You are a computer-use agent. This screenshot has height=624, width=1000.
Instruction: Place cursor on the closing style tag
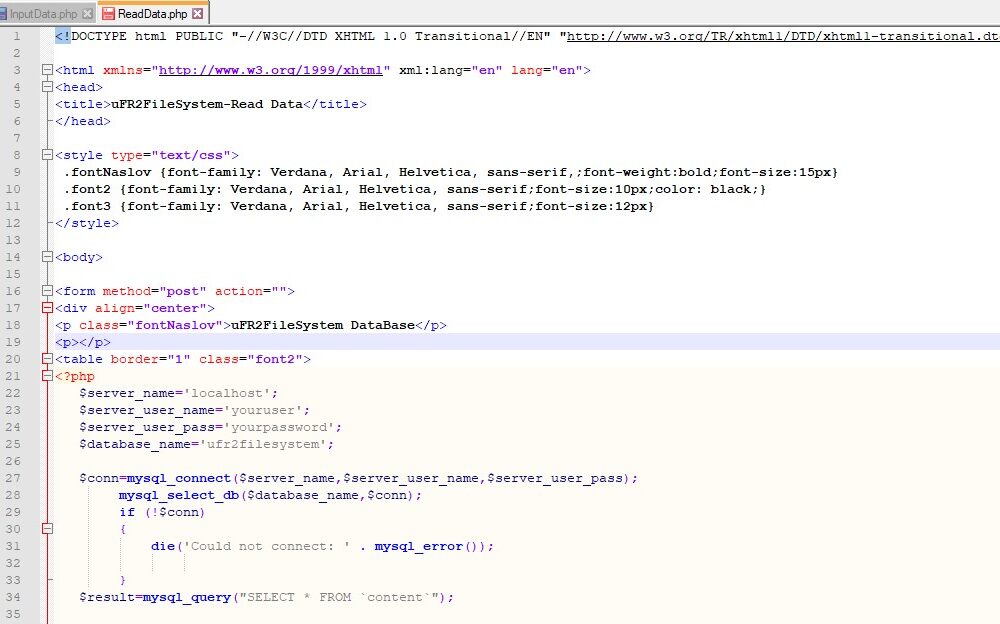tap(87, 223)
